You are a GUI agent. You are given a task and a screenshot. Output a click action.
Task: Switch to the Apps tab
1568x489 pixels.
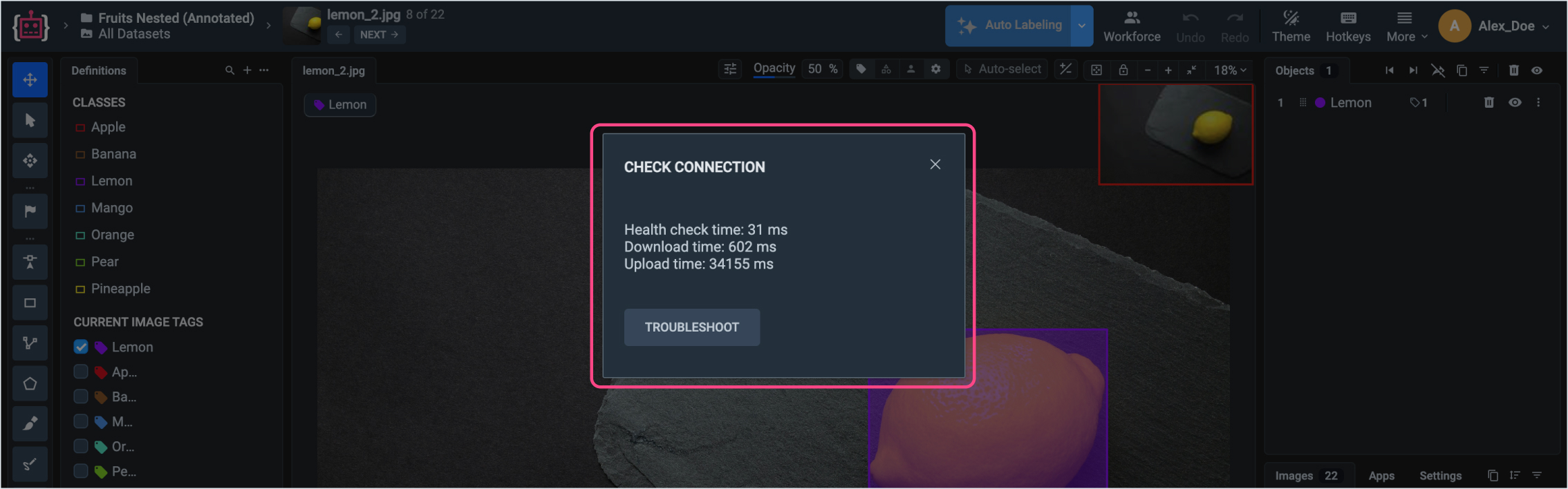pos(1381,476)
